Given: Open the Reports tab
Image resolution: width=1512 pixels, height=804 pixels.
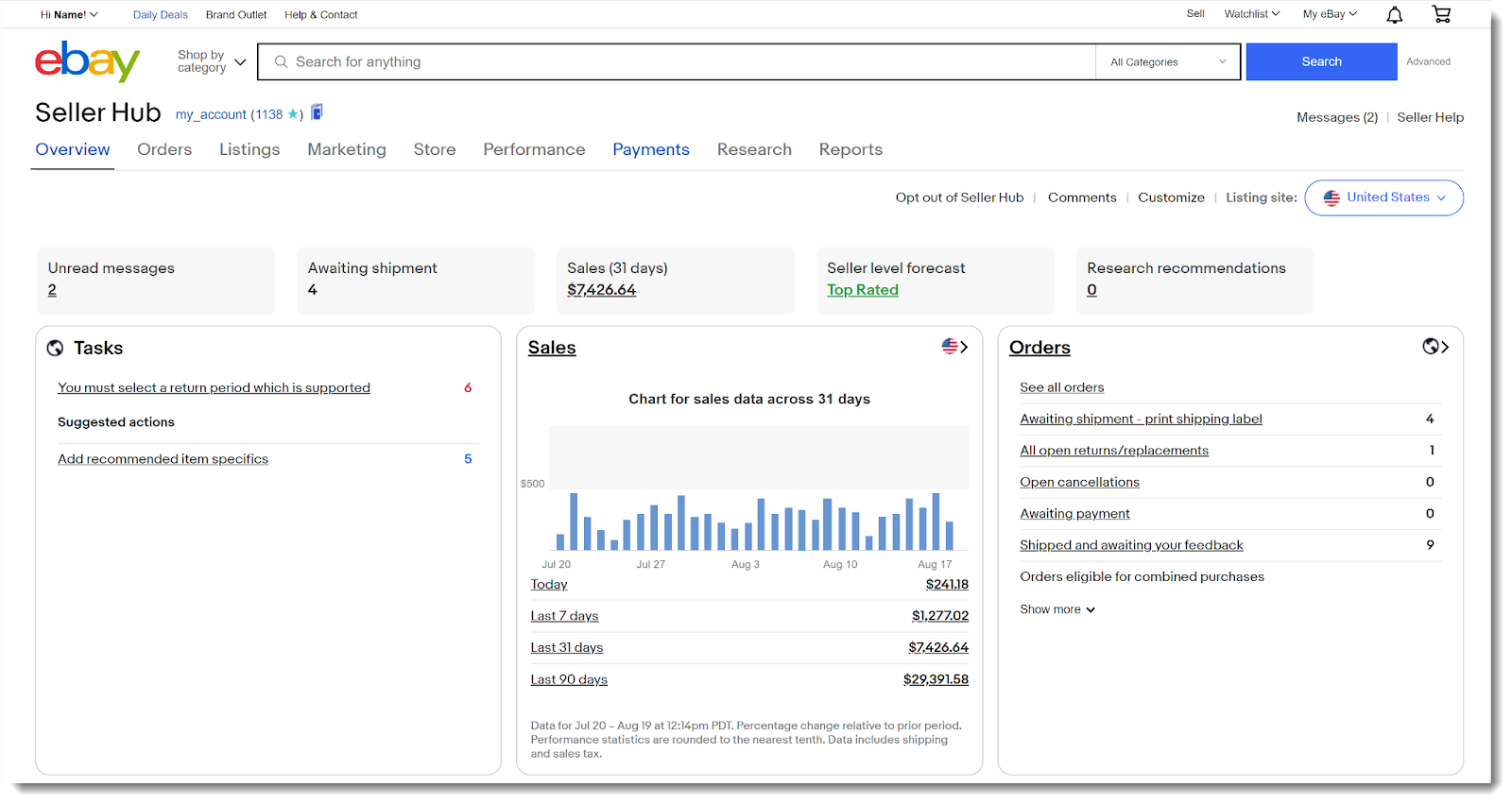Looking at the screenshot, I should coord(850,149).
